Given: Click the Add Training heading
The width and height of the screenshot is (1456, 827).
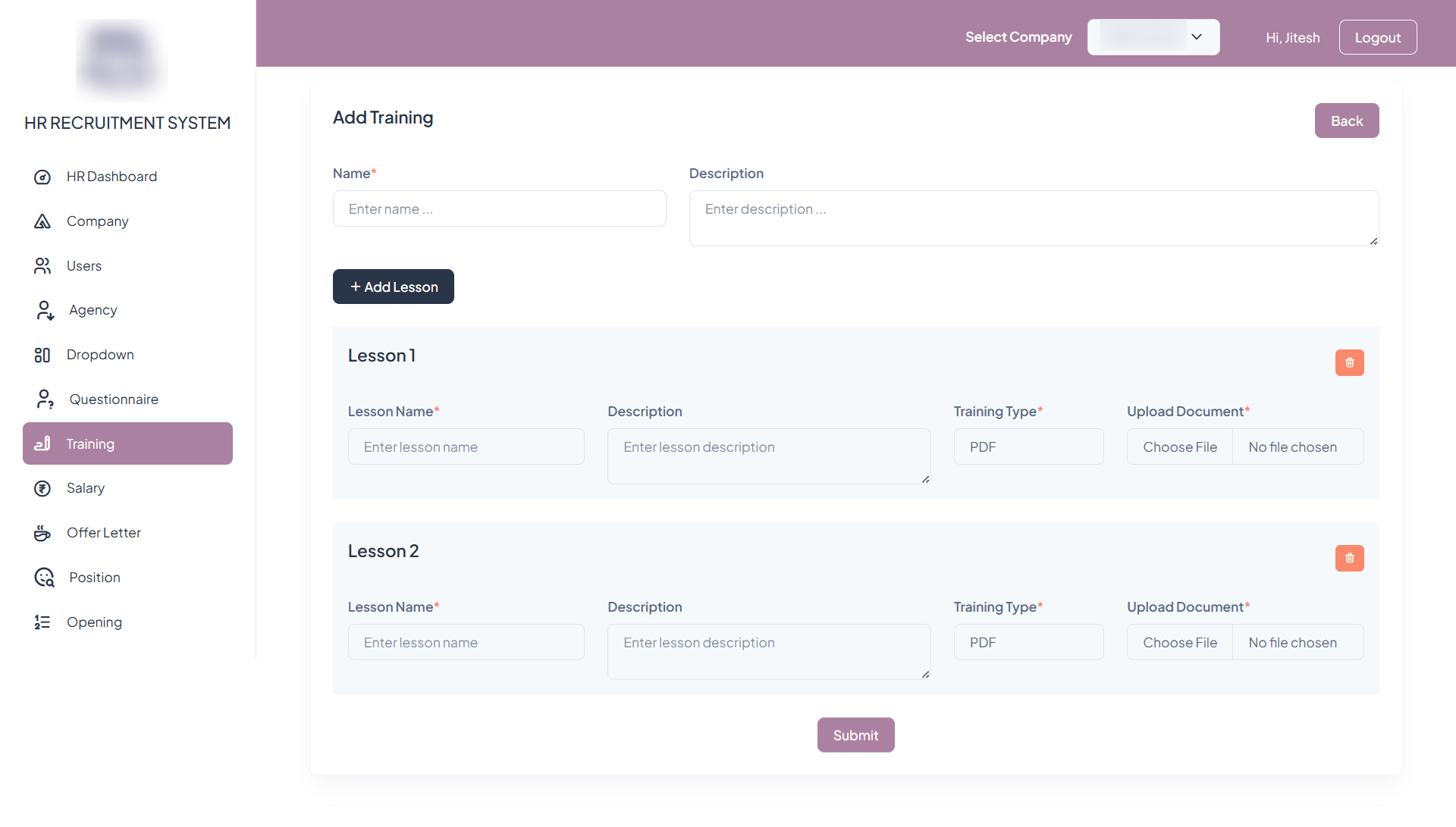Looking at the screenshot, I should 383,118.
